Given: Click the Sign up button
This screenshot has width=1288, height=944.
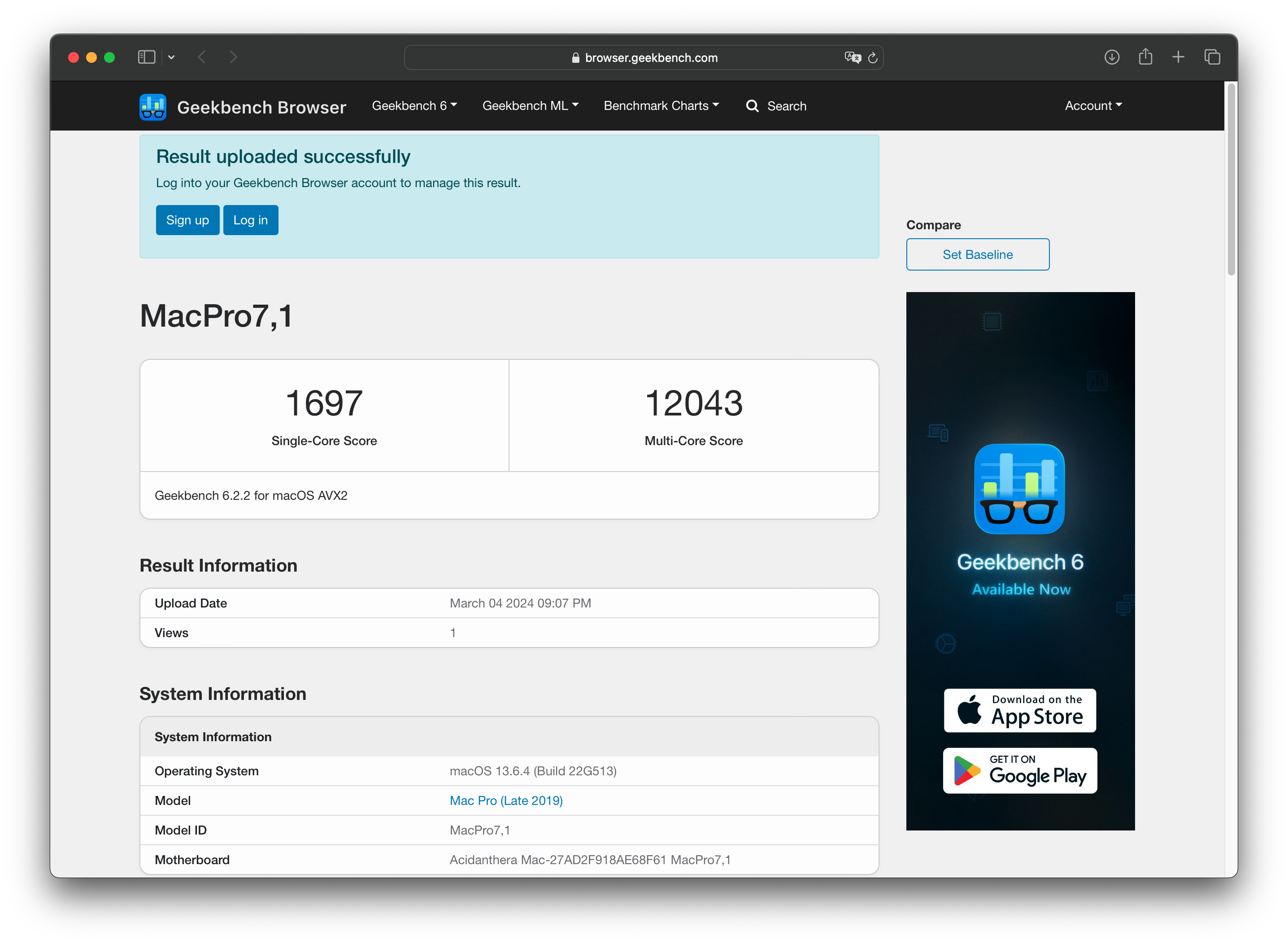Looking at the screenshot, I should [187, 220].
